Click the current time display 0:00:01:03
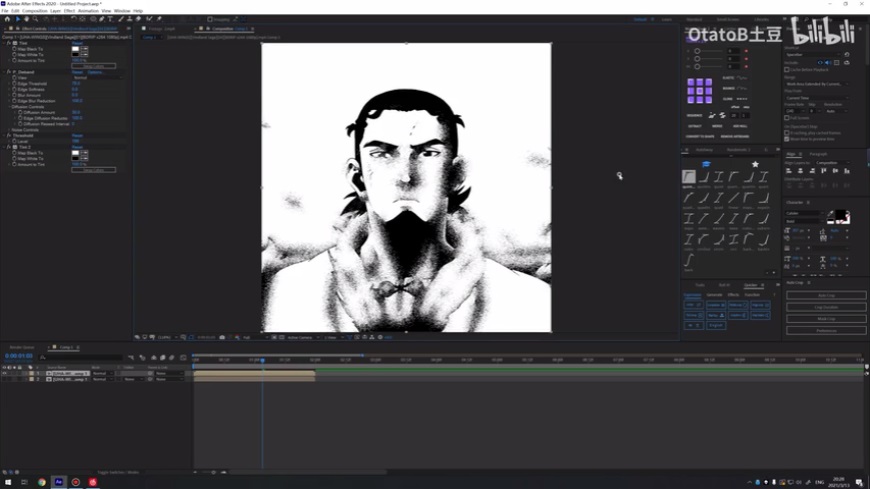Viewport: 870px width, 489px height. pyautogui.click(x=19, y=356)
